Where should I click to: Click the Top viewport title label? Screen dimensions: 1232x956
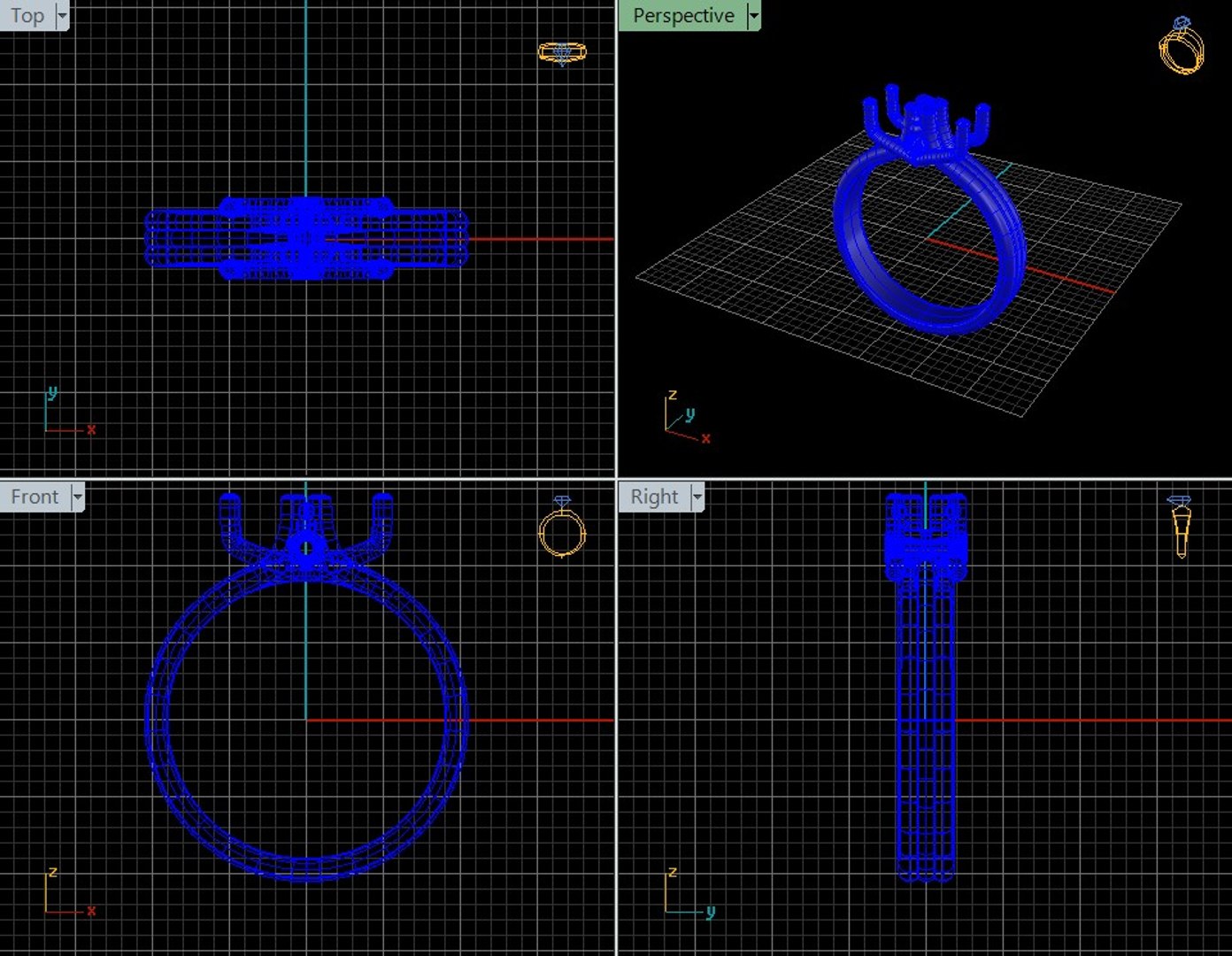pyautogui.click(x=27, y=16)
